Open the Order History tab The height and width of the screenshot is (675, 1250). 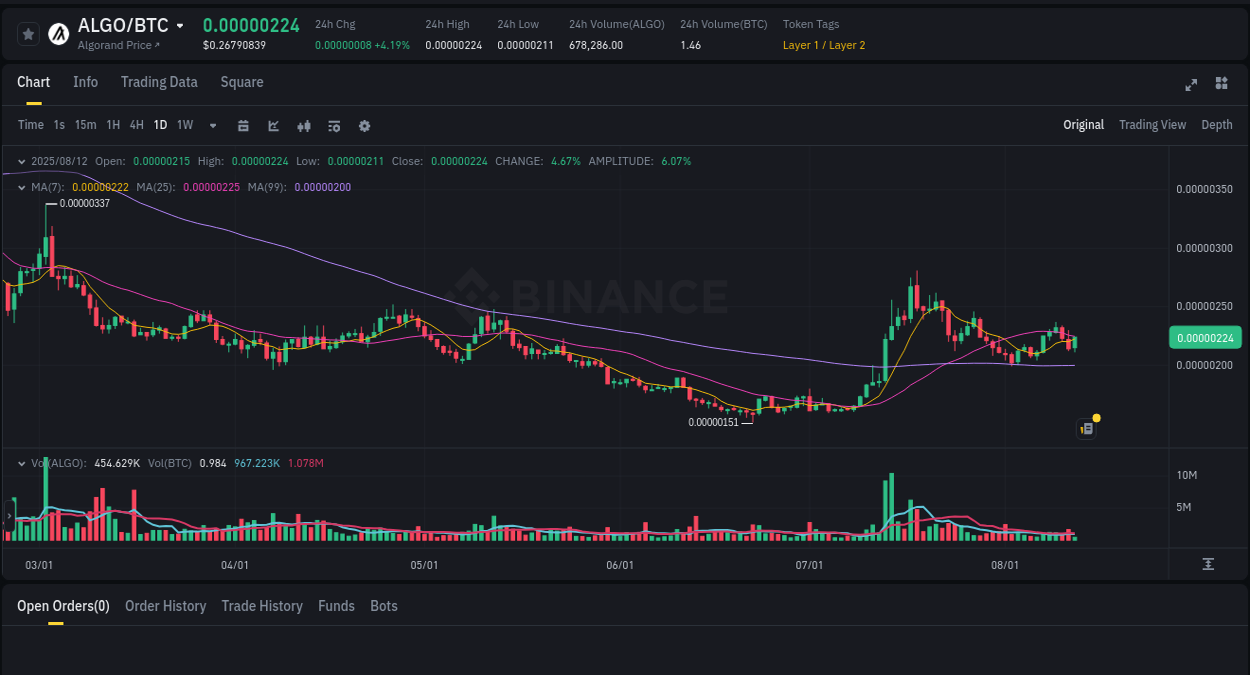tap(165, 606)
